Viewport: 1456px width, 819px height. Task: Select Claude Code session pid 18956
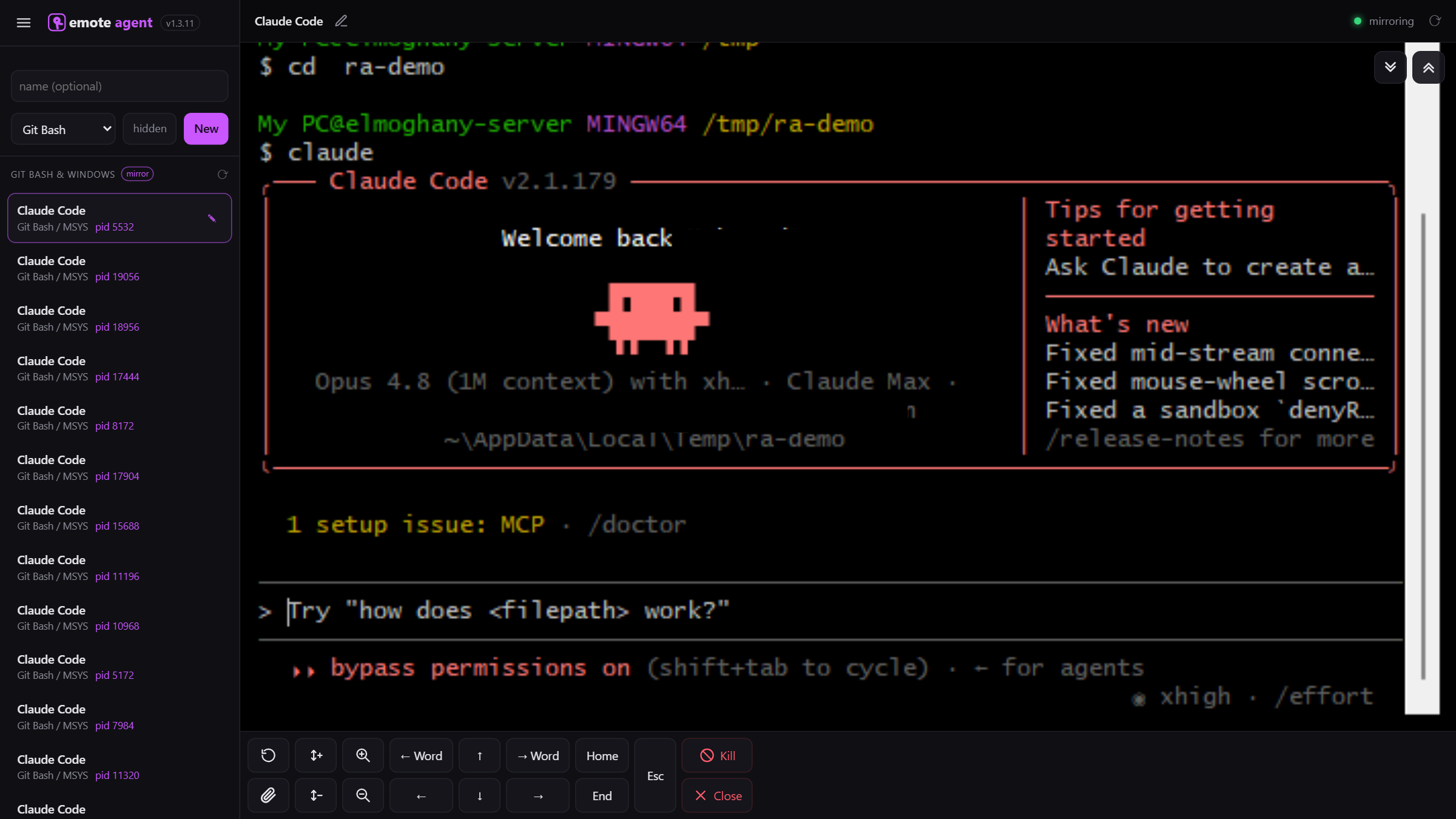[120, 318]
